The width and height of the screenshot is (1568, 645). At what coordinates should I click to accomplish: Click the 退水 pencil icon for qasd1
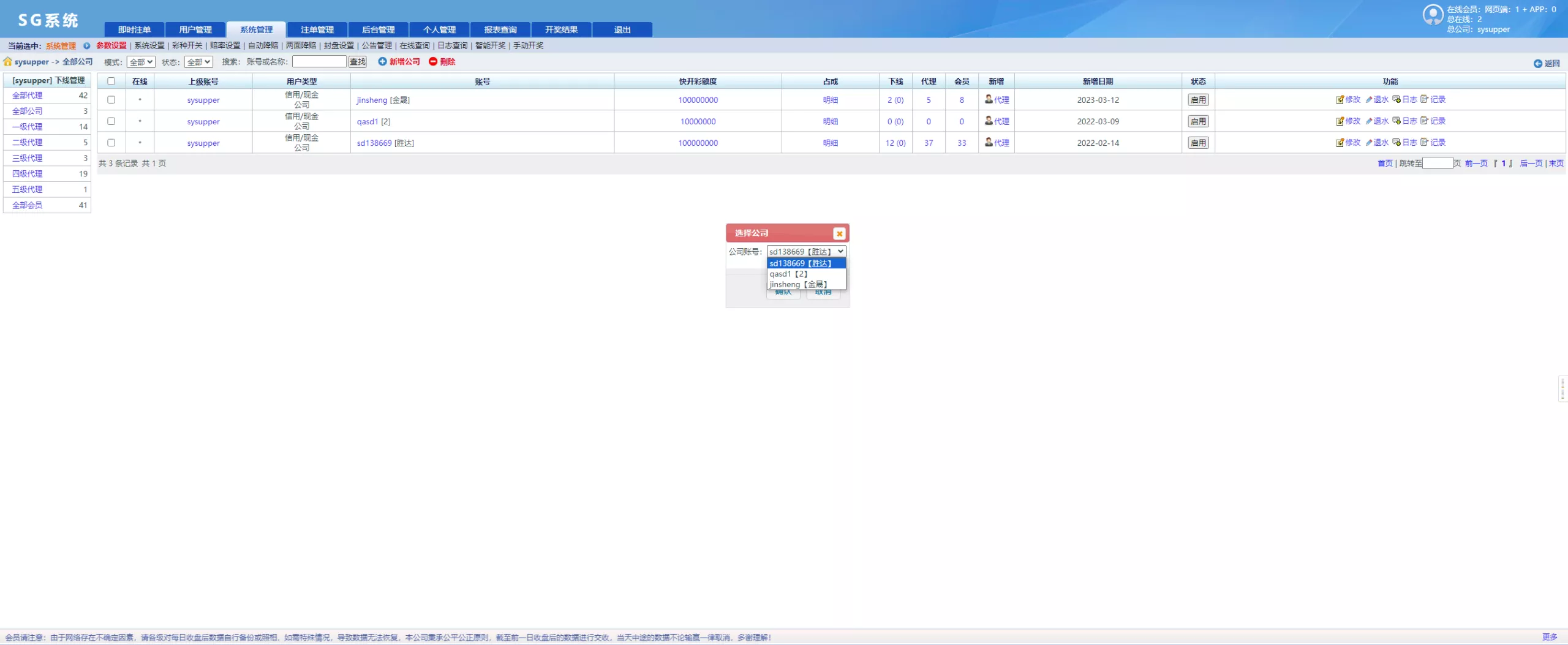click(x=1369, y=121)
